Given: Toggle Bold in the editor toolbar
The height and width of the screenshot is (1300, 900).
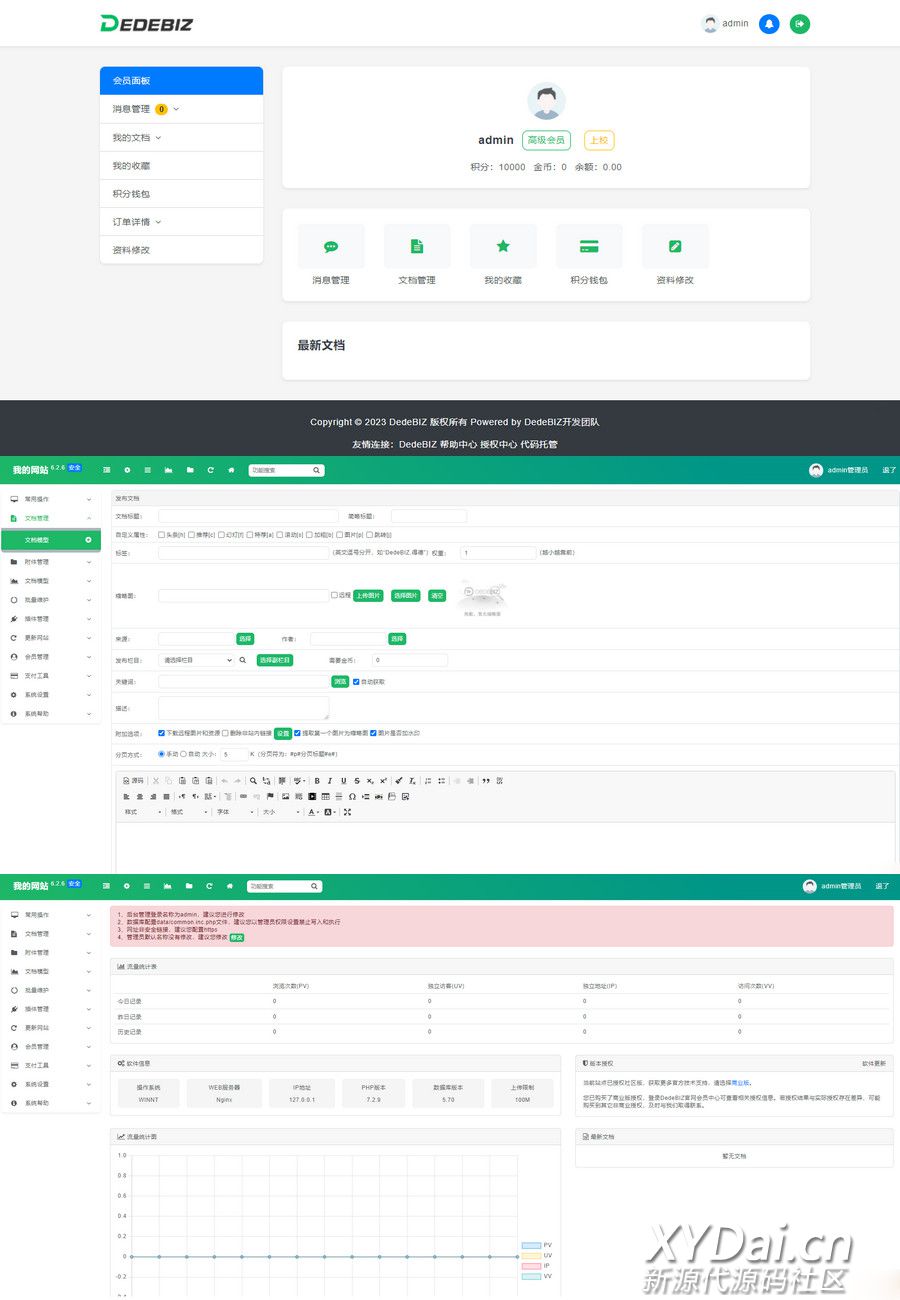Looking at the screenshot, I should click(317, 780).
